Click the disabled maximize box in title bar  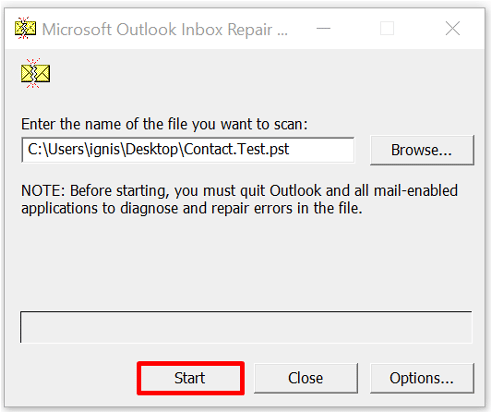[x=387, y=28]
